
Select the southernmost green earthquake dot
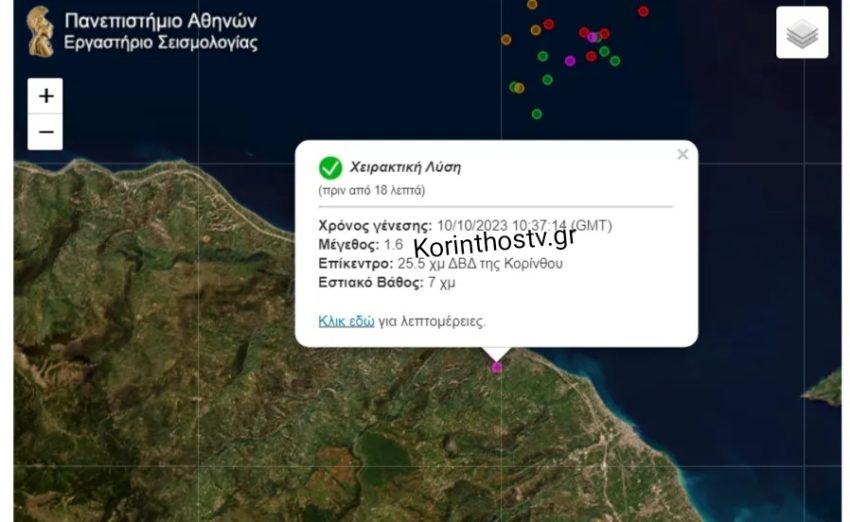[x=537, y=114]
